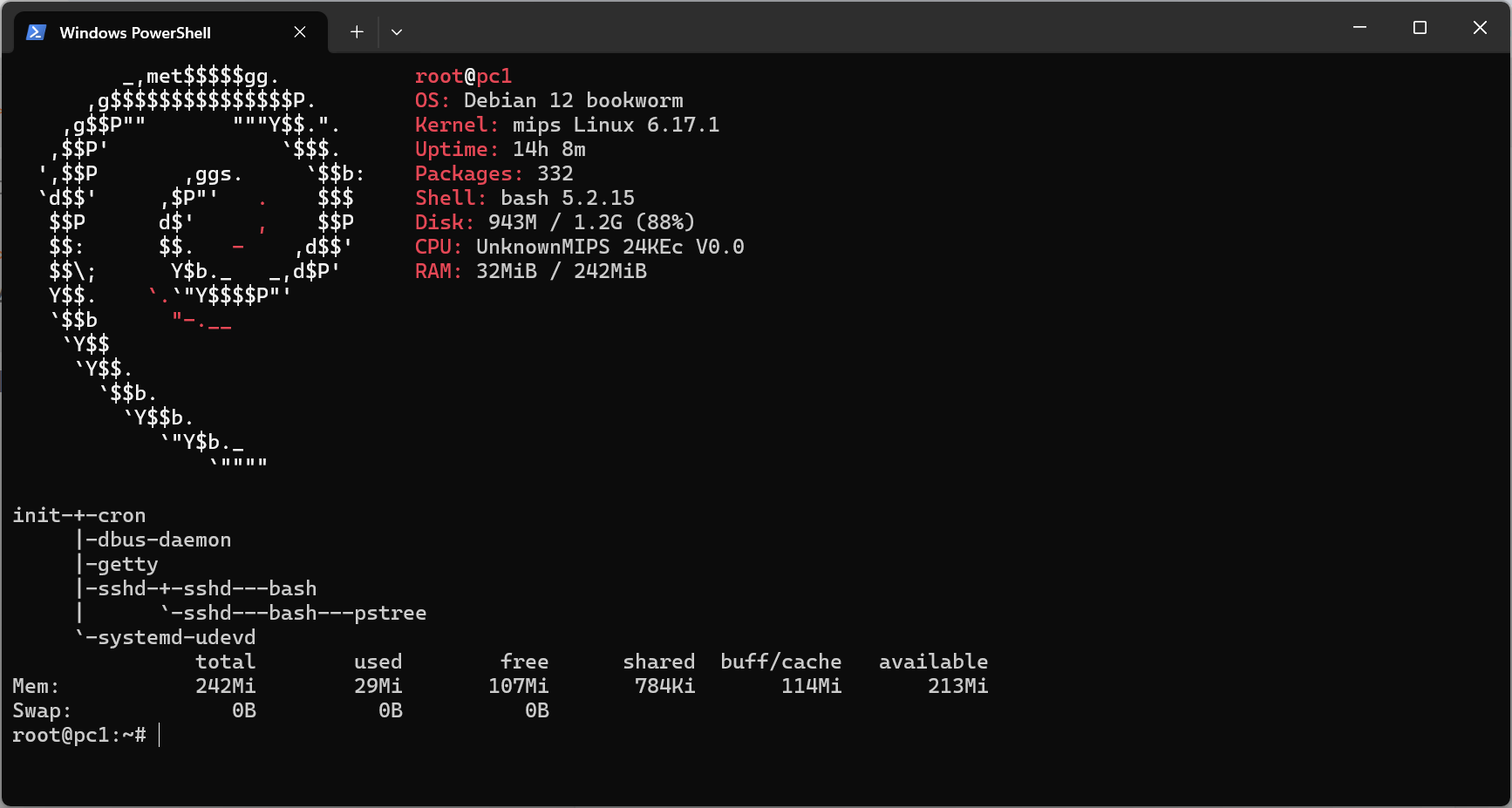
Task: Close the Windows PowerShell tab
Action: tap(300, 32)
